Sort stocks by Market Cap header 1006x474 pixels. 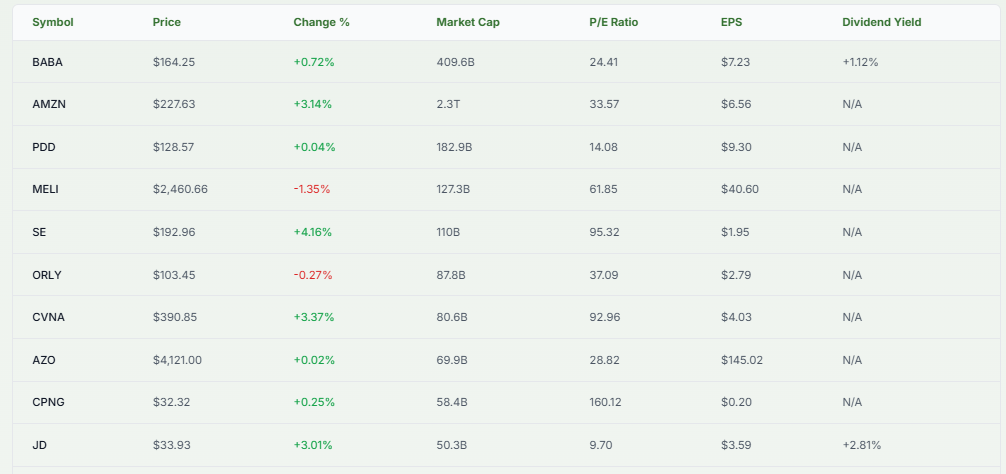(x=468, y=22)
